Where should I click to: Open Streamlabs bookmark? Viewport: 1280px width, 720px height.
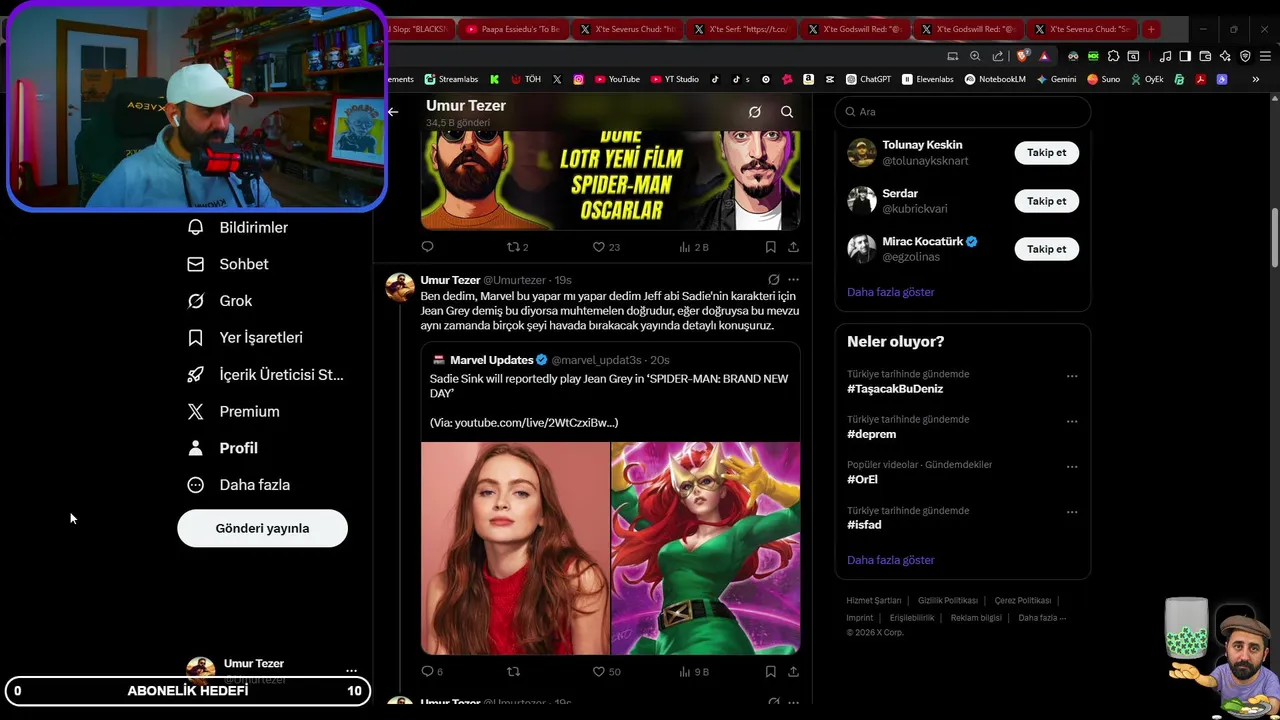point(451,79)
